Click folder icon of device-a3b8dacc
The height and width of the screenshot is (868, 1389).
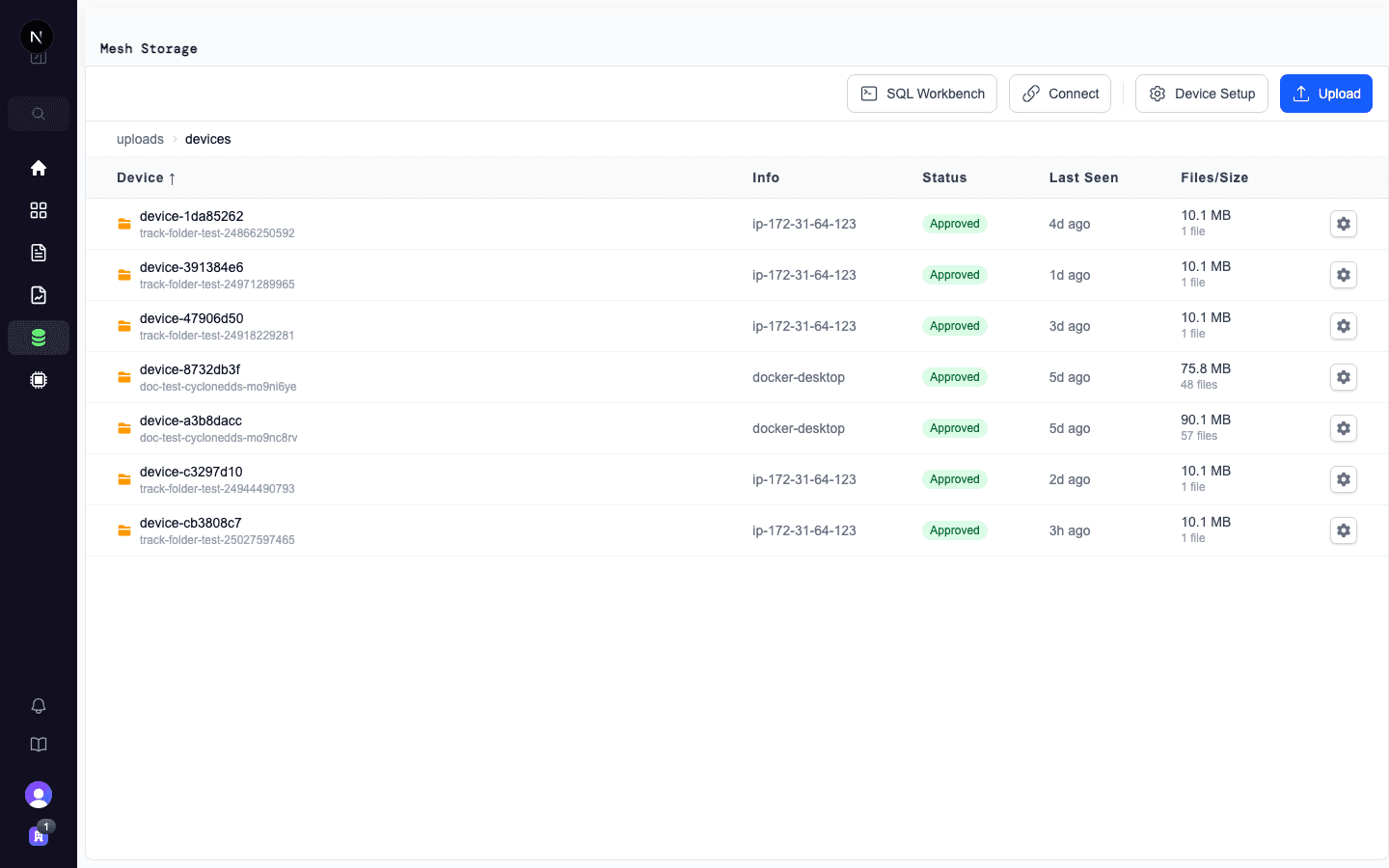124,428
